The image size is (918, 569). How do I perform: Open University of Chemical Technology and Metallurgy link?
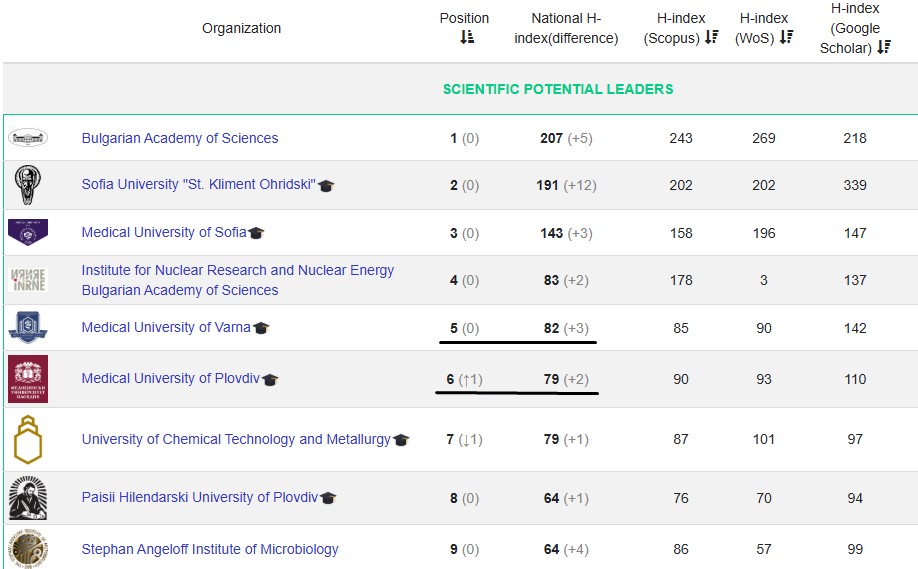tap(236, 439)
